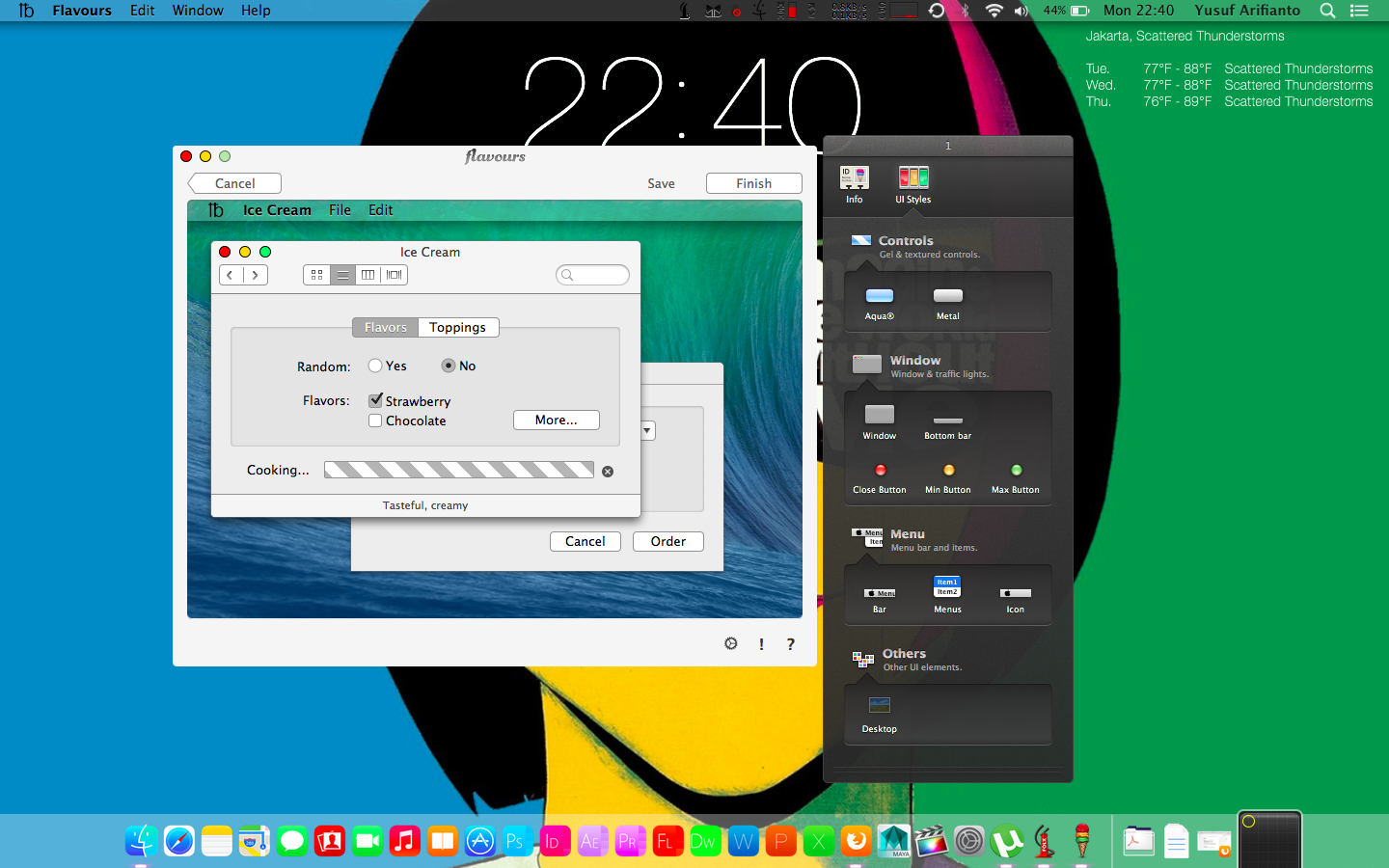This screenshot has width=1389, height=868.
Task: Click the Controls section header
Action: coord(906,241)
